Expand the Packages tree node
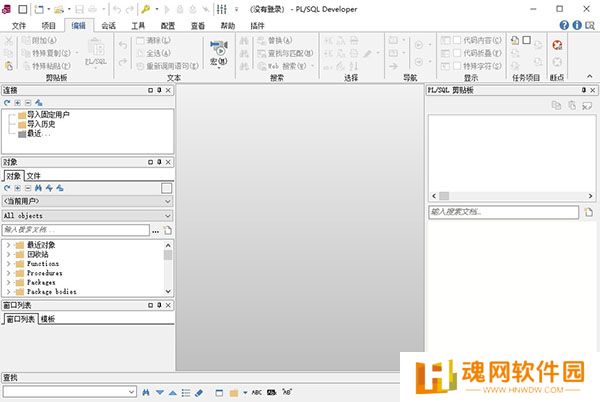 (x=8, y=282)
